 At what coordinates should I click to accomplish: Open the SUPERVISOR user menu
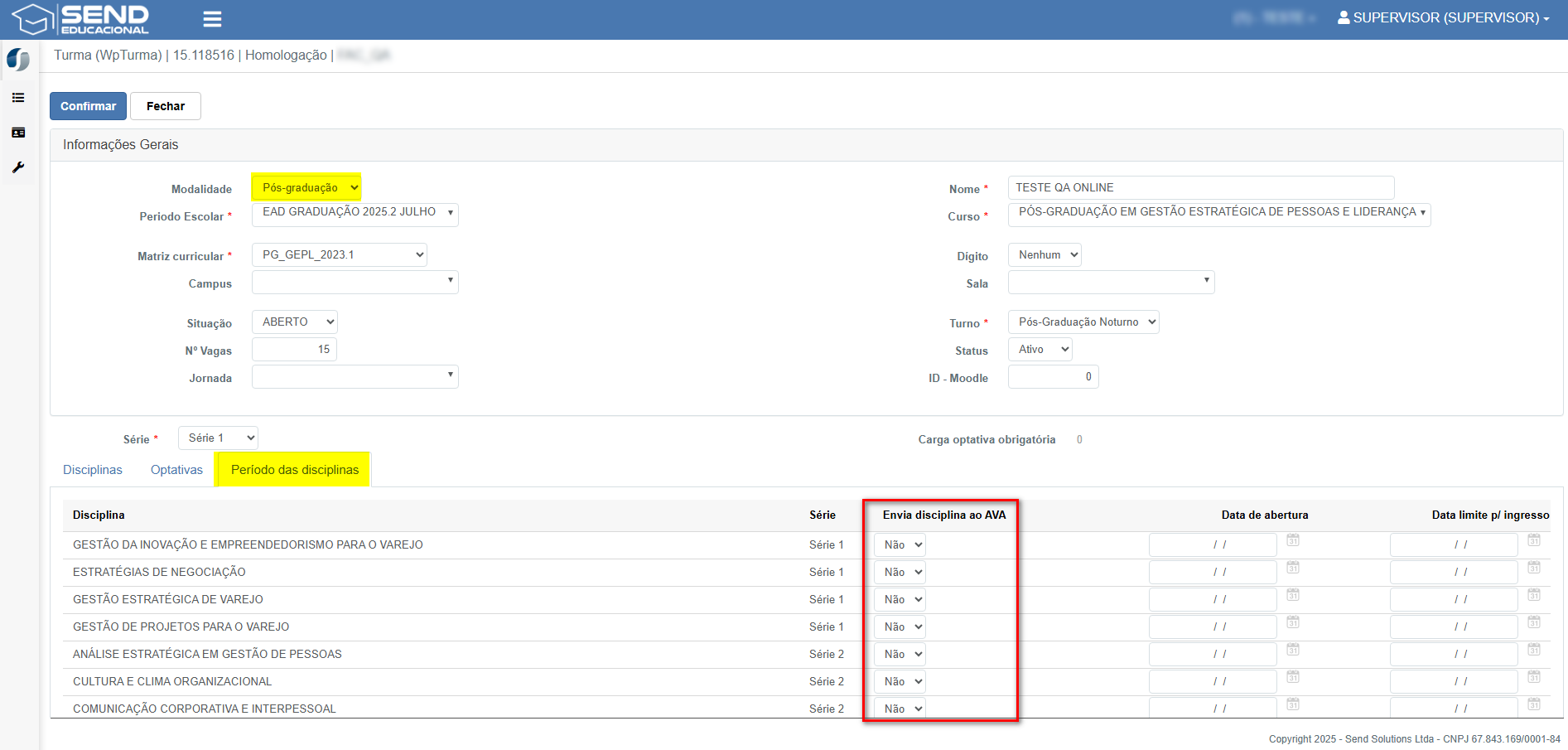click(1443, 17)
